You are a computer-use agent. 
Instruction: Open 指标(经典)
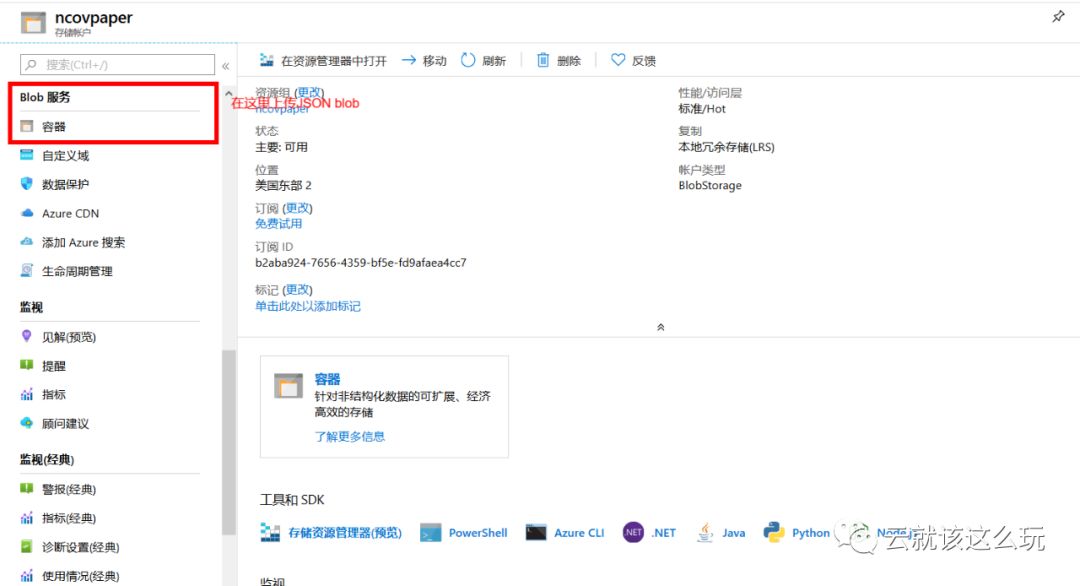(x=69, y=518)
